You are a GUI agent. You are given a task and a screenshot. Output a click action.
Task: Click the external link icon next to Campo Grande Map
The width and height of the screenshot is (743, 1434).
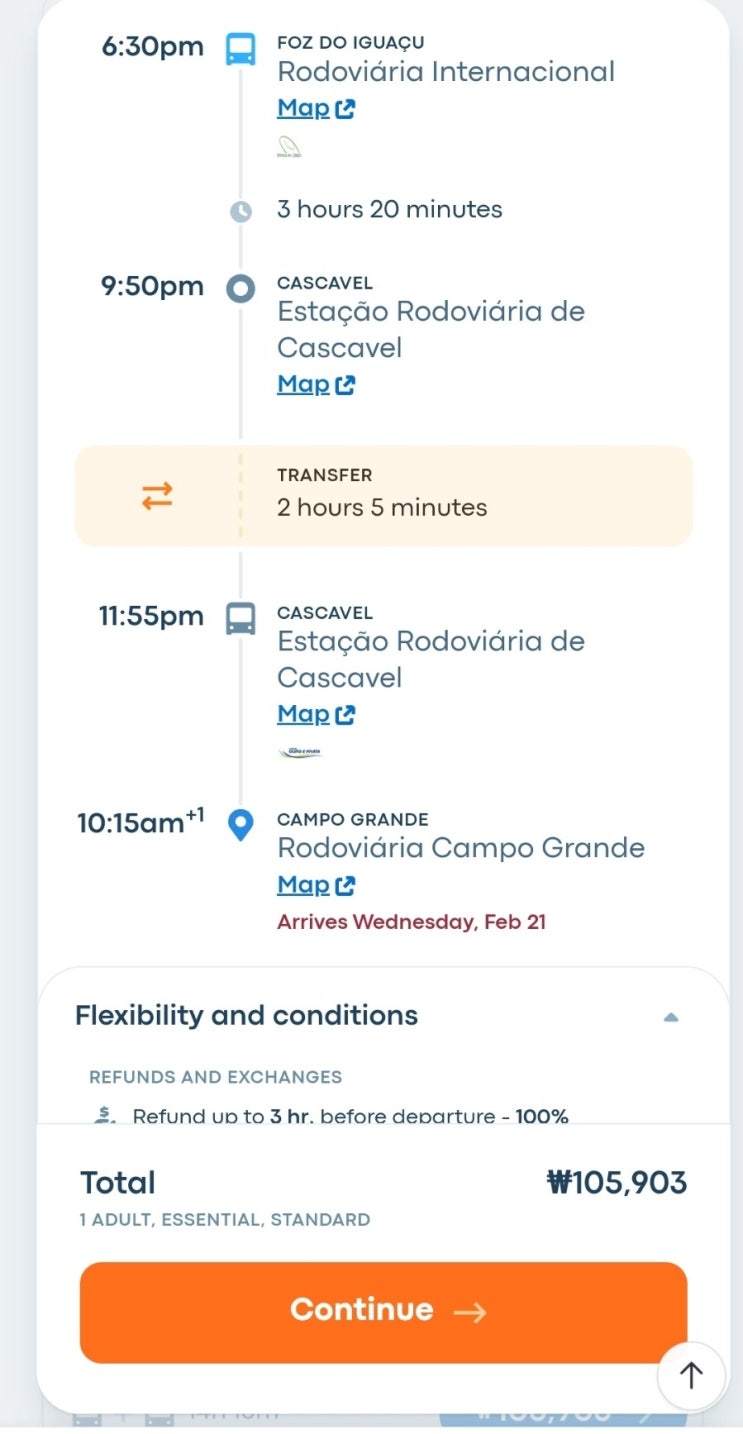(x=345, y=886)
